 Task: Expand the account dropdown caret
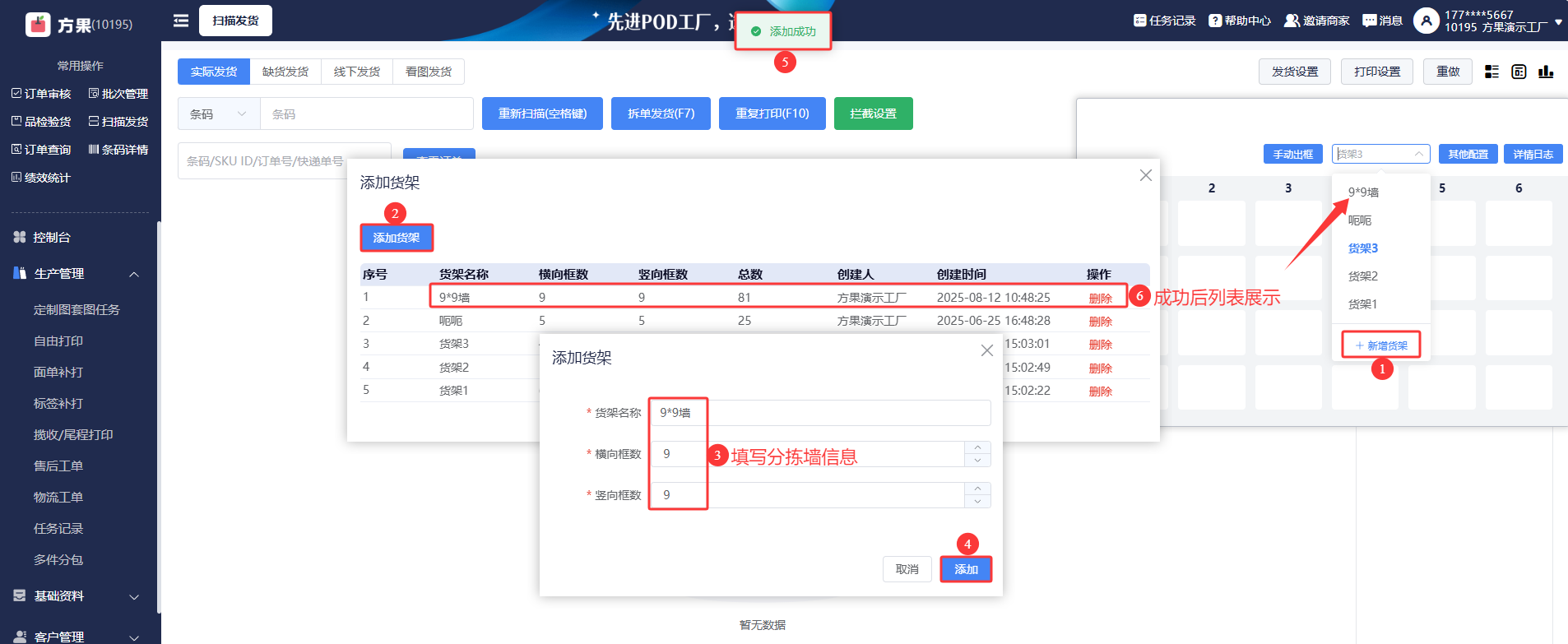(x=1558, y=22)
